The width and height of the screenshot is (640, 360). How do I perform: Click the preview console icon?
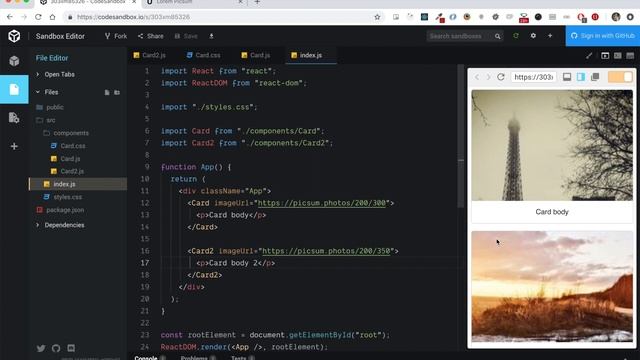pos(567,77)
